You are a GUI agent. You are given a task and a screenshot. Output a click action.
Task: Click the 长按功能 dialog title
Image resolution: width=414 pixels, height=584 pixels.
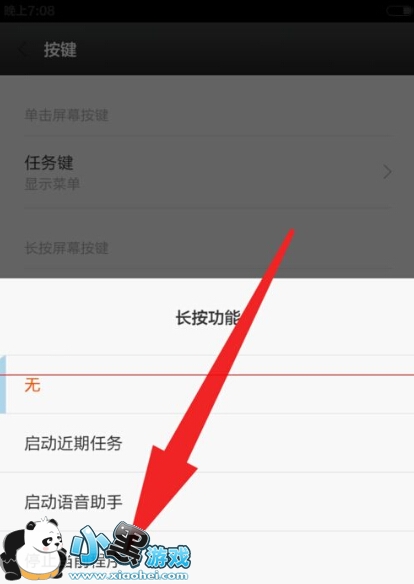(x=208, y=318)
